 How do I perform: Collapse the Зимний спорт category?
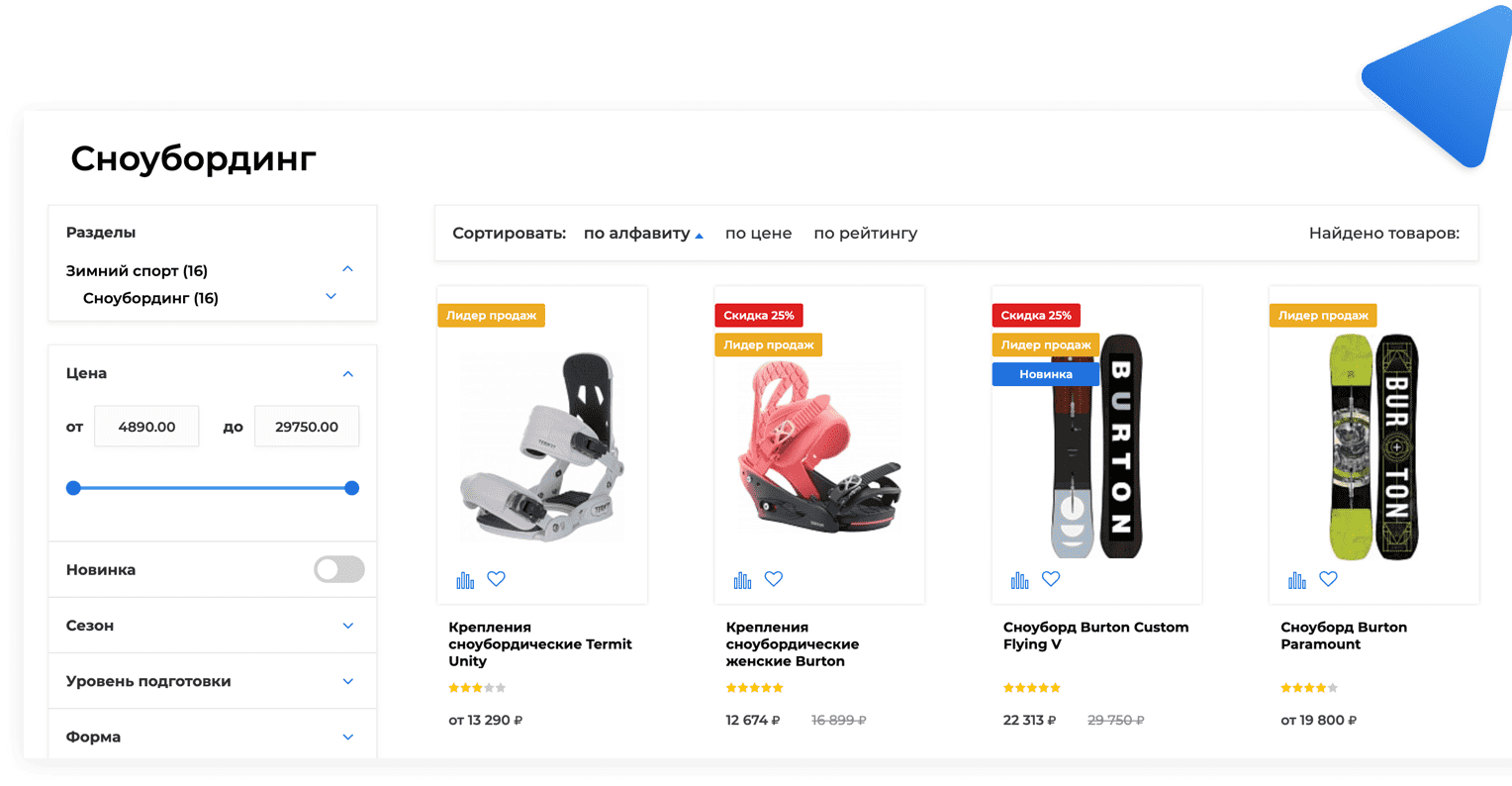347,269
